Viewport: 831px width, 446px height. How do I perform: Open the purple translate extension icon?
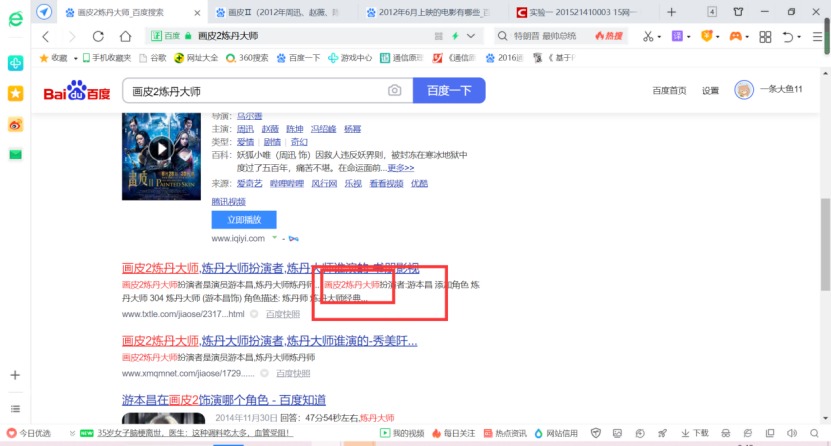[x=677, y=36]
